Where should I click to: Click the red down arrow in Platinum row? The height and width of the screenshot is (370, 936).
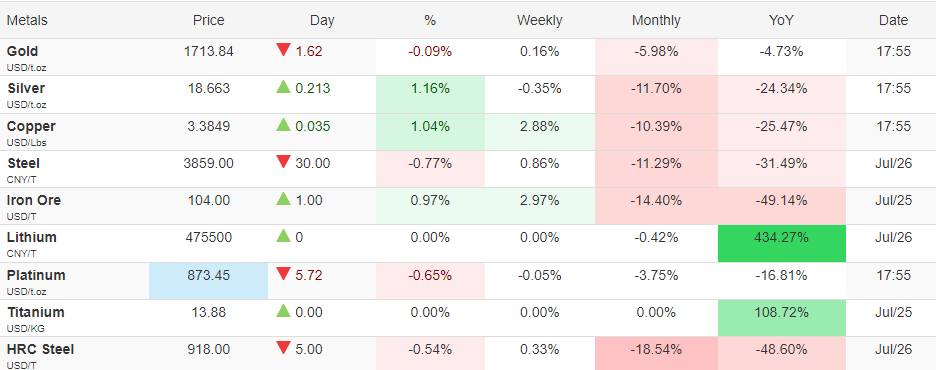click(x=283, y=275)
